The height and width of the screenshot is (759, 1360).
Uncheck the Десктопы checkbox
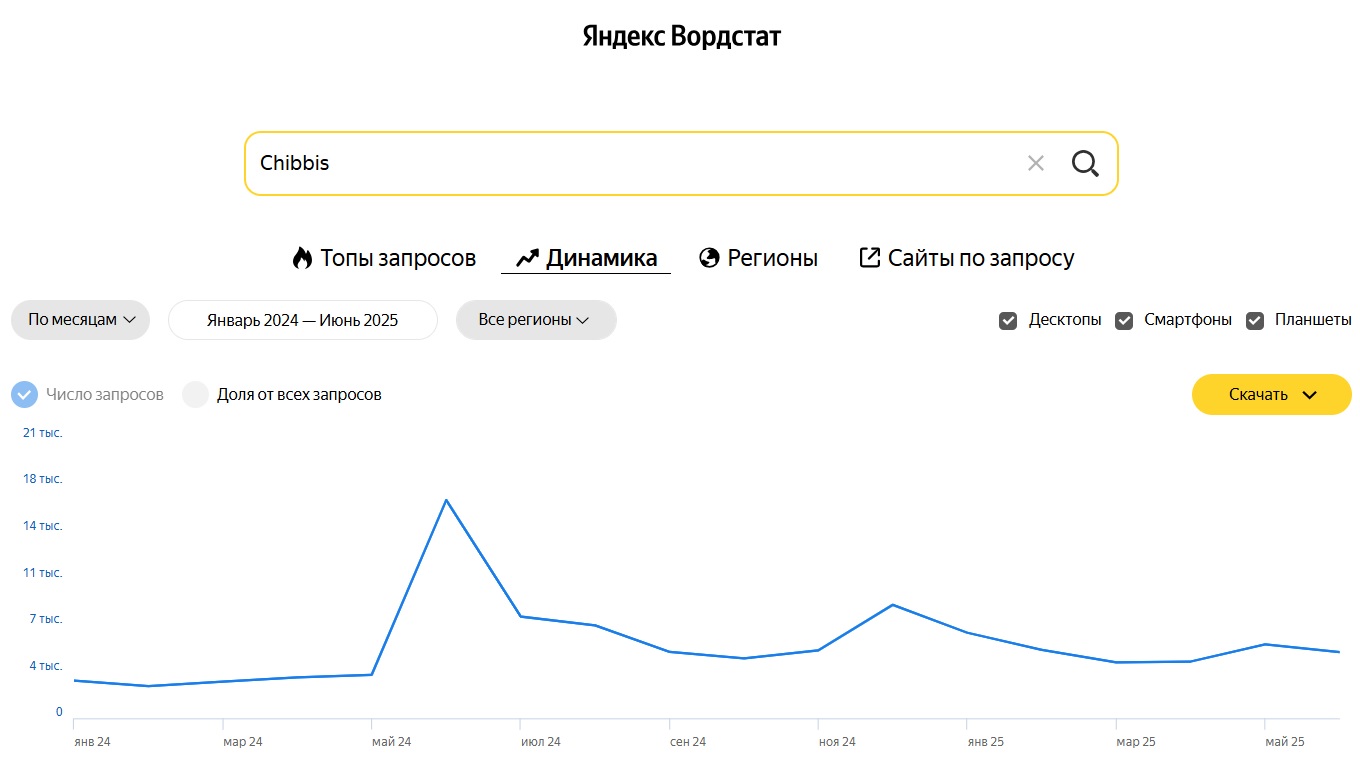pos(1008,320)
